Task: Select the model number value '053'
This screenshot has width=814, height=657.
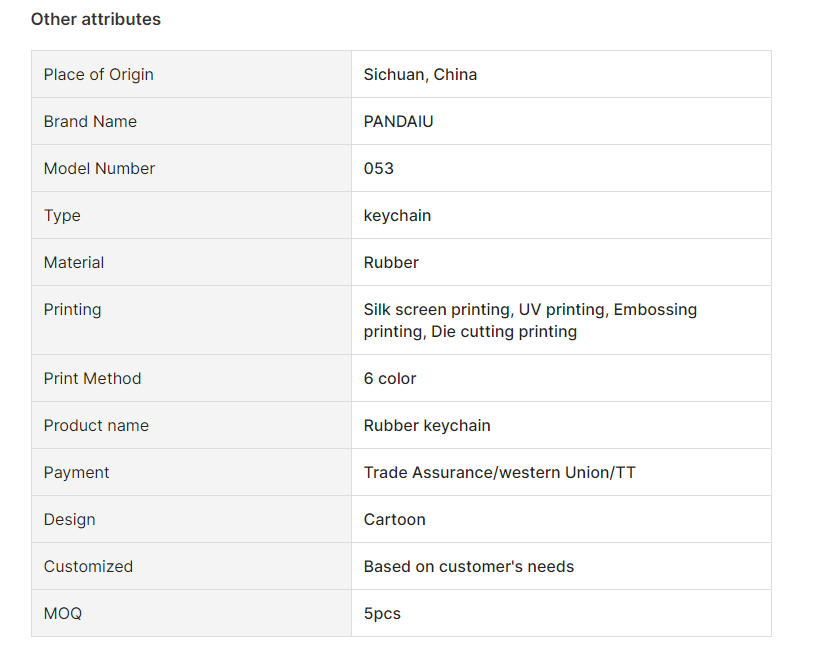Action: coord(378,168)
